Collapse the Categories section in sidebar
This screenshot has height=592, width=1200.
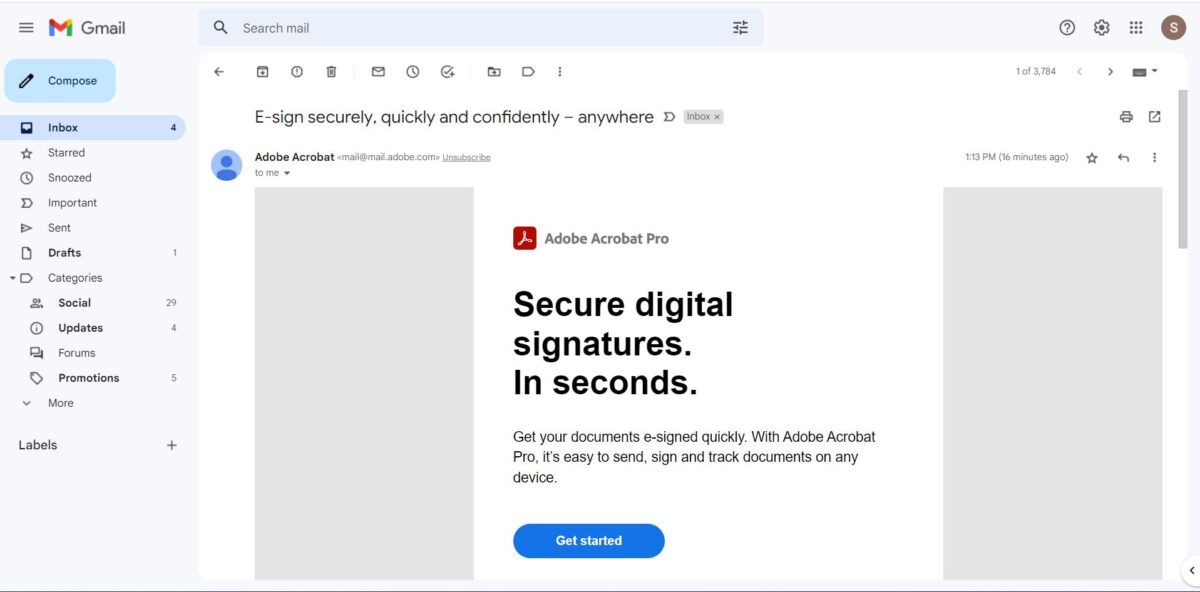[12, 278]
